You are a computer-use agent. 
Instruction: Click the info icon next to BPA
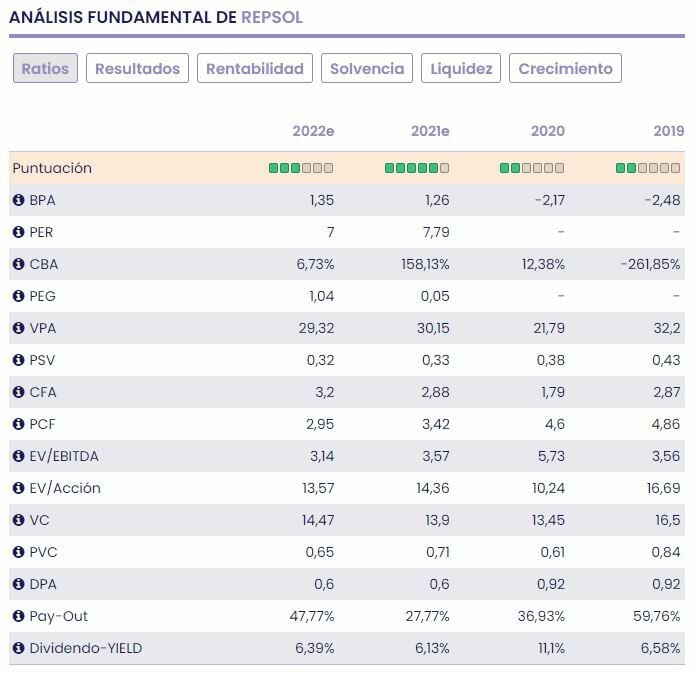coord(18,200)
